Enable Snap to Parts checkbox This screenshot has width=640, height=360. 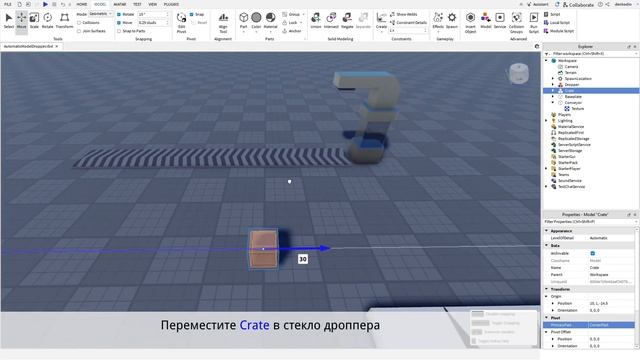(x=119, y=31)
